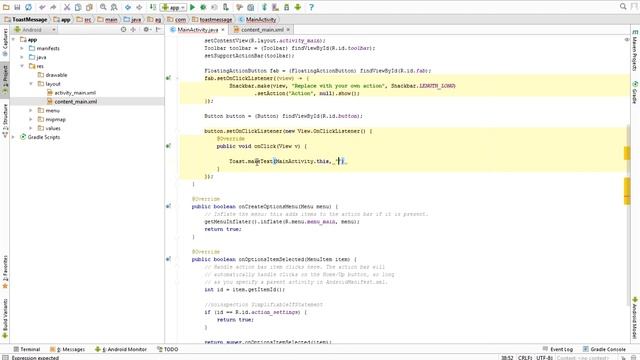
Task: Collapse the layout folder arrow
Action: tap(31, 84)
